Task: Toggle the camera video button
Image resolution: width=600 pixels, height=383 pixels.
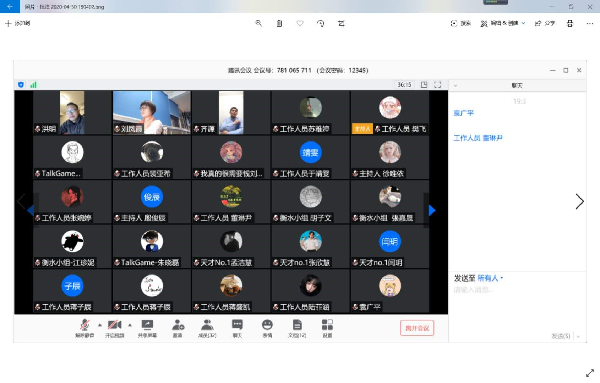Action: (x=114, y=328)
